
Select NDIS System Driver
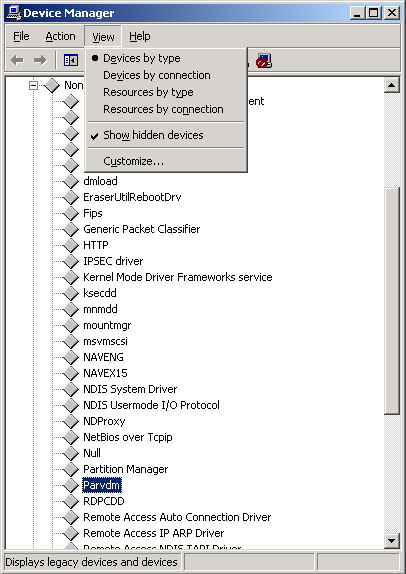[130, 389]
